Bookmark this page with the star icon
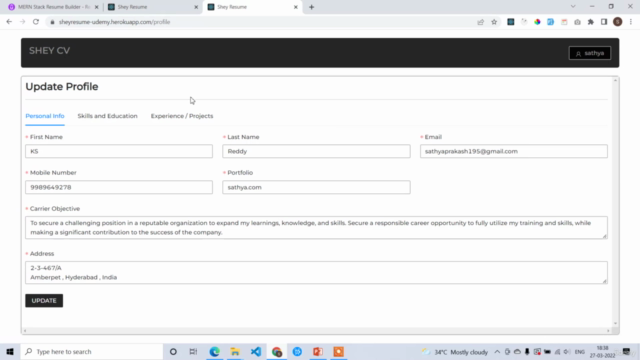Screen dimensions: 640x360 coord(494,22)
